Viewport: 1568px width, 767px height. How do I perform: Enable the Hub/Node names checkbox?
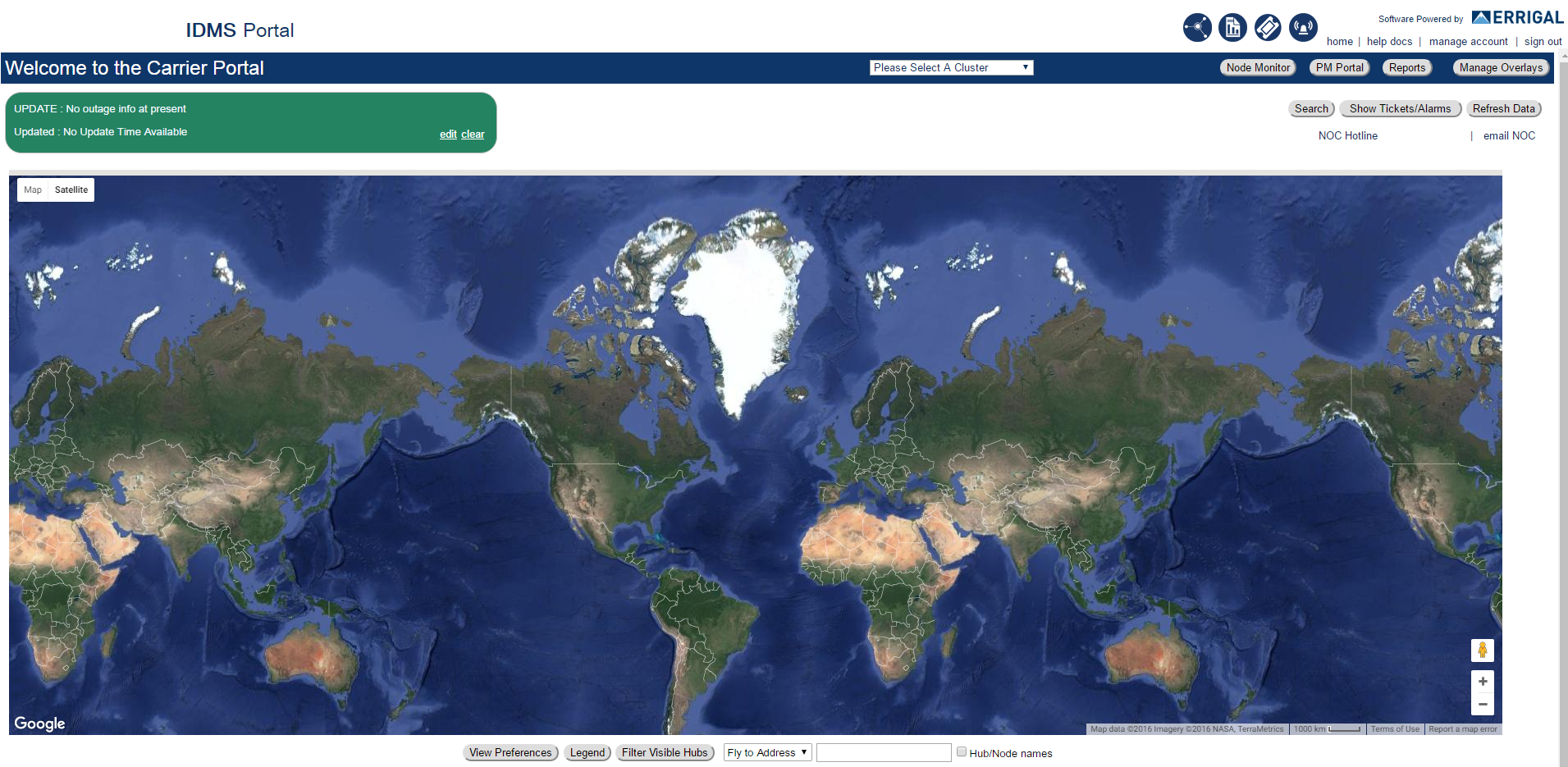(x=962, y=751)
